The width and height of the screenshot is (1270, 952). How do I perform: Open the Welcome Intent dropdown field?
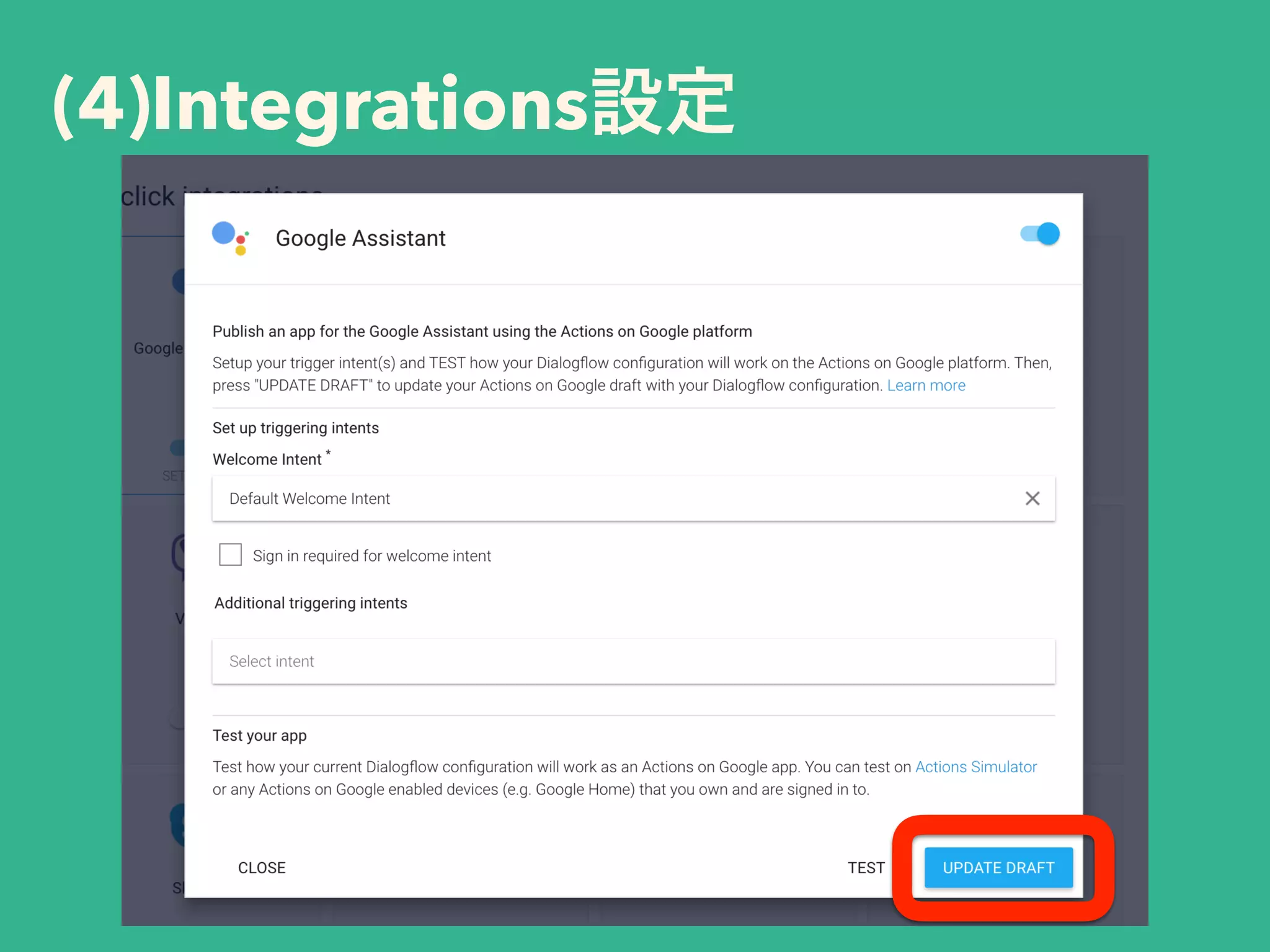(x=633, y=498)
